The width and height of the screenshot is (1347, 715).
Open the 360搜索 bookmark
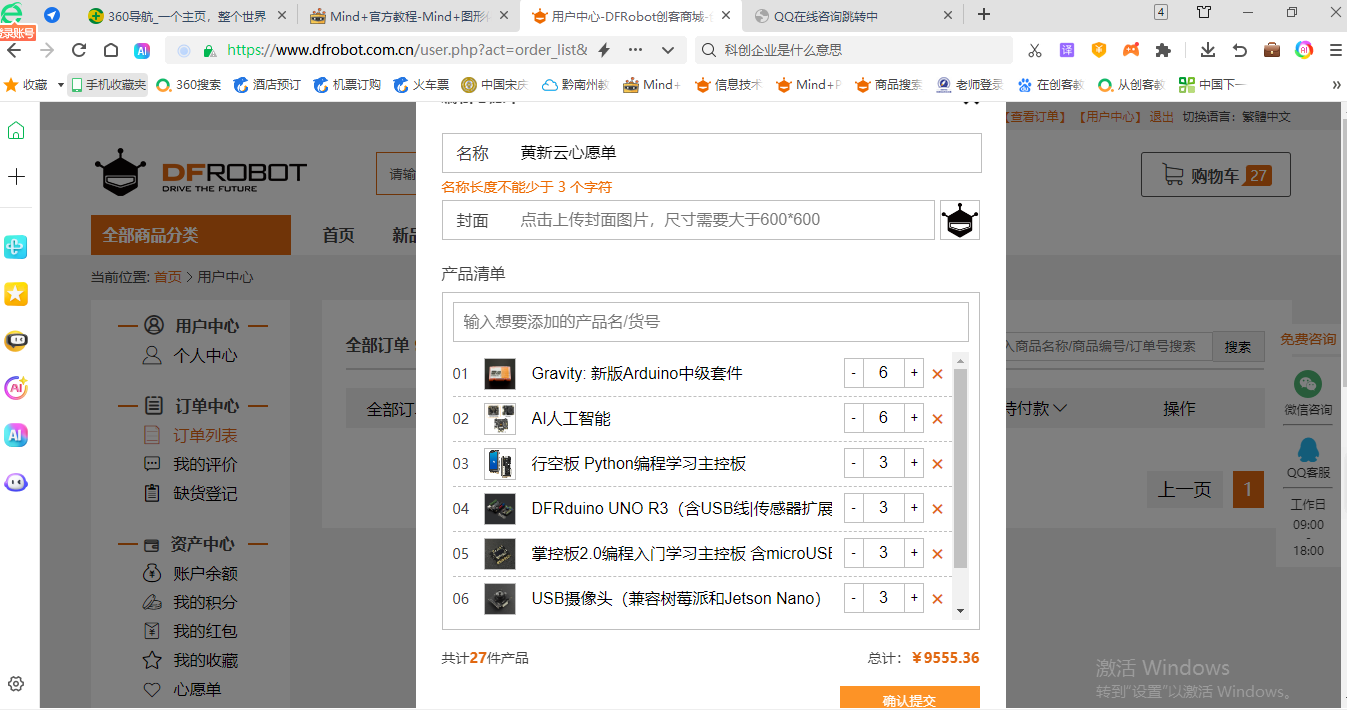click(189, 85)
